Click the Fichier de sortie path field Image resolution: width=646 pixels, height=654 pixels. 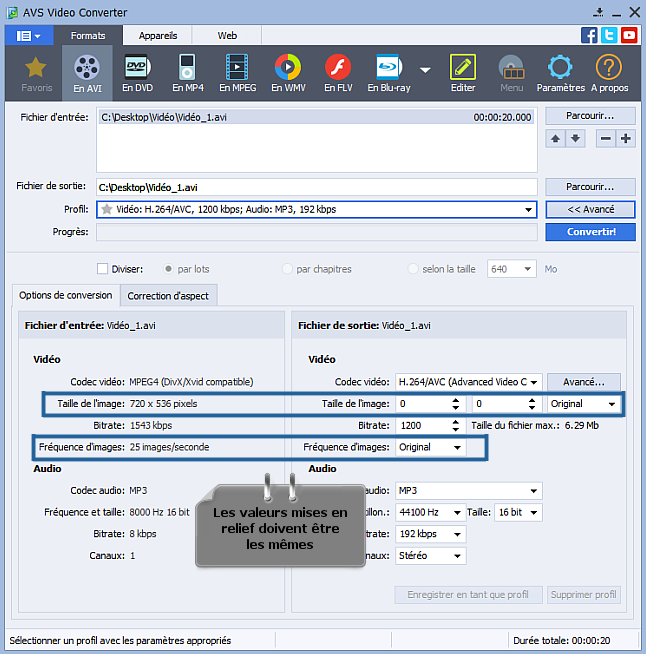tap(316, 187)
